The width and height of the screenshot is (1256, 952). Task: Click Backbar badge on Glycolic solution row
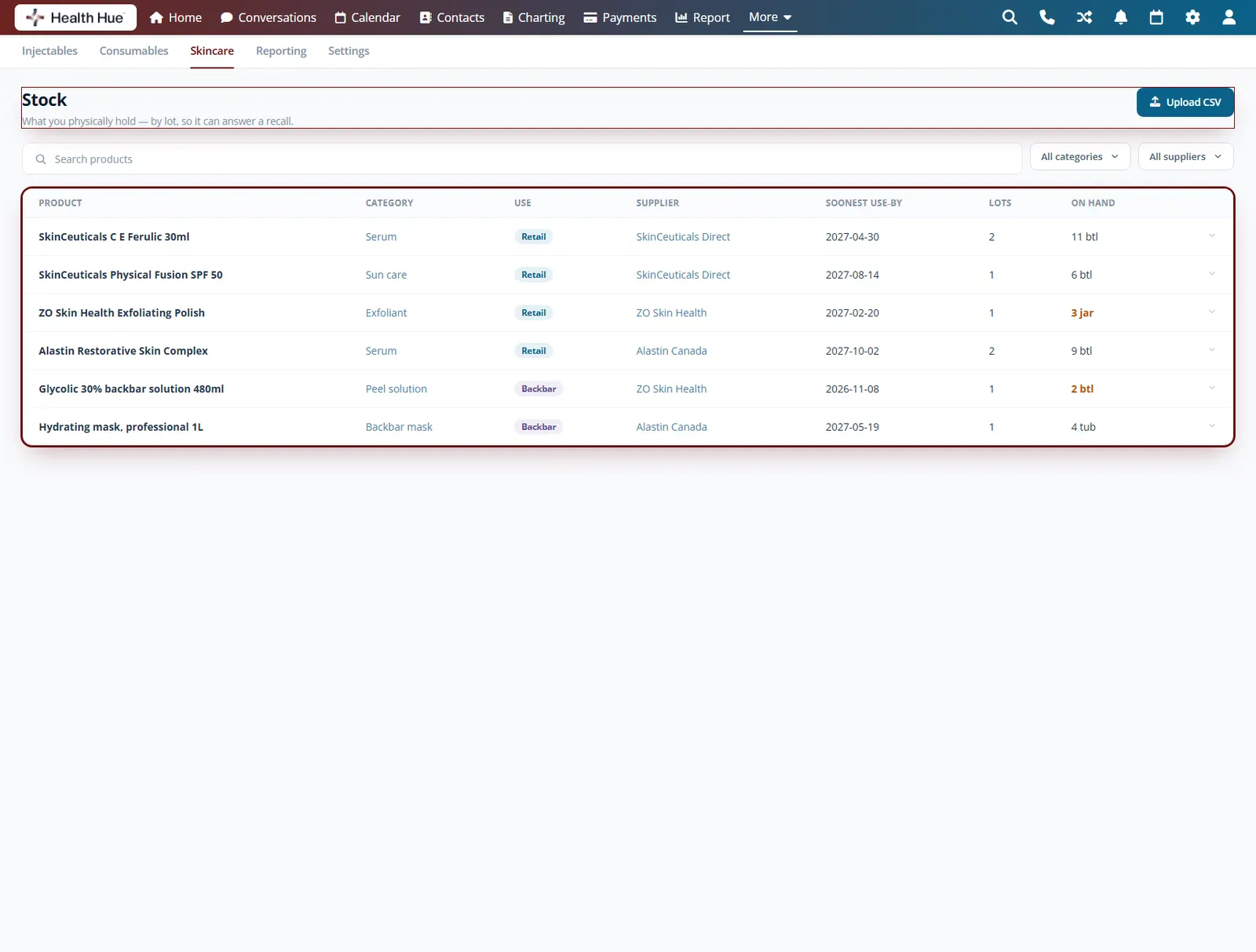[539, 388]
